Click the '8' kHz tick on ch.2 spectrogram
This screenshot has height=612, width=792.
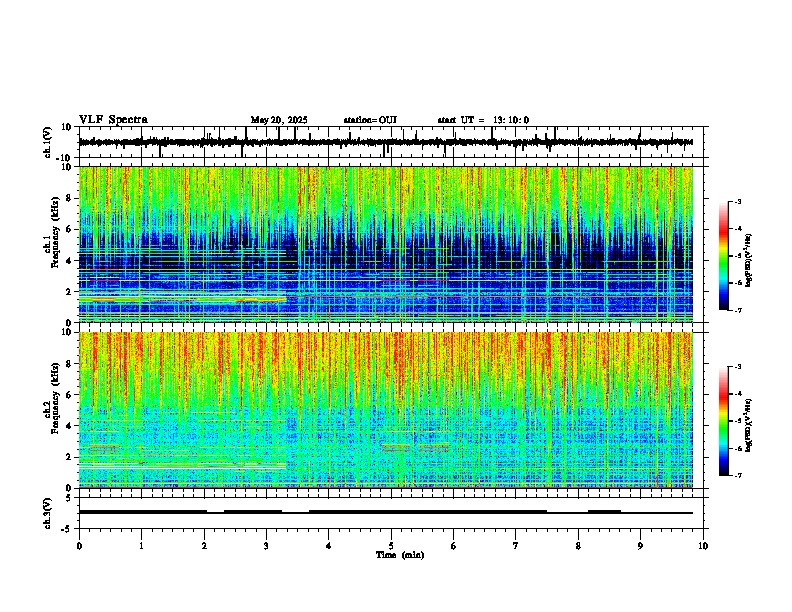(70, 364)
